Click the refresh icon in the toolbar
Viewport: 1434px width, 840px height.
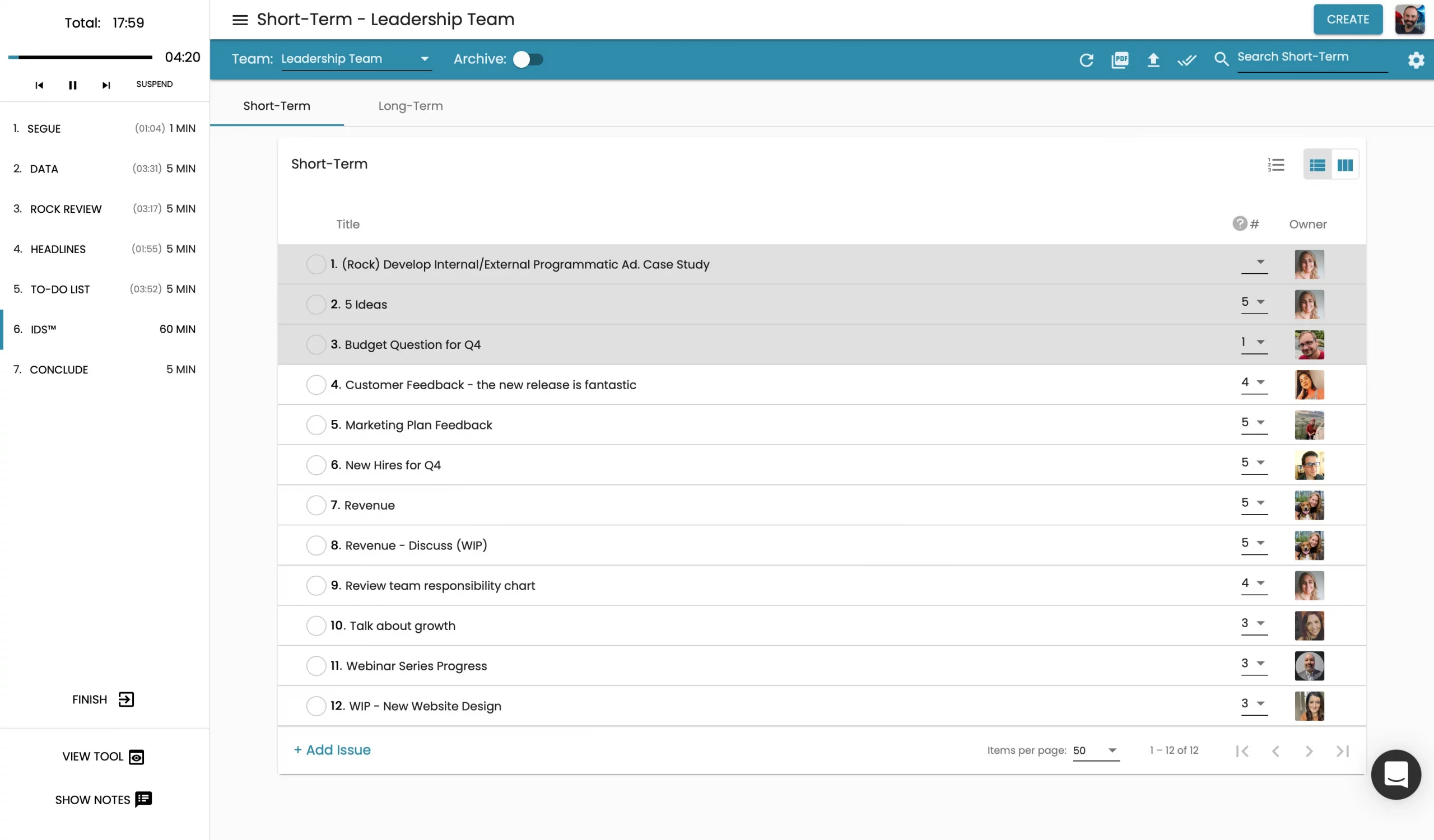(1086, 60)
